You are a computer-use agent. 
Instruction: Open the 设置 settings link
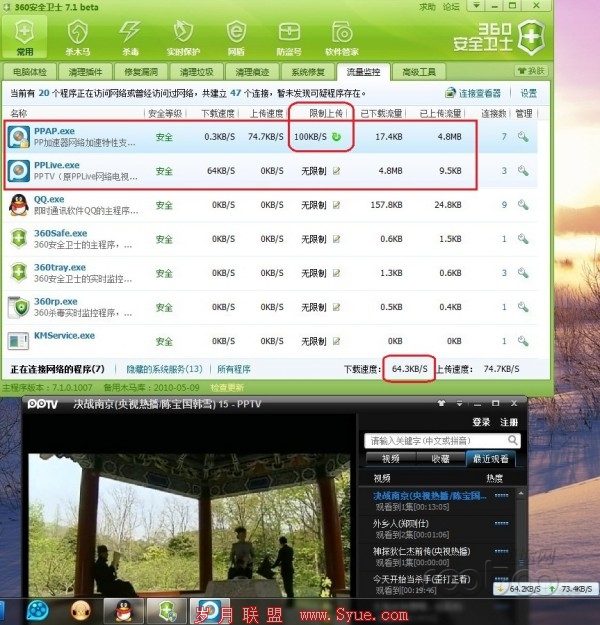pos(529,93)
